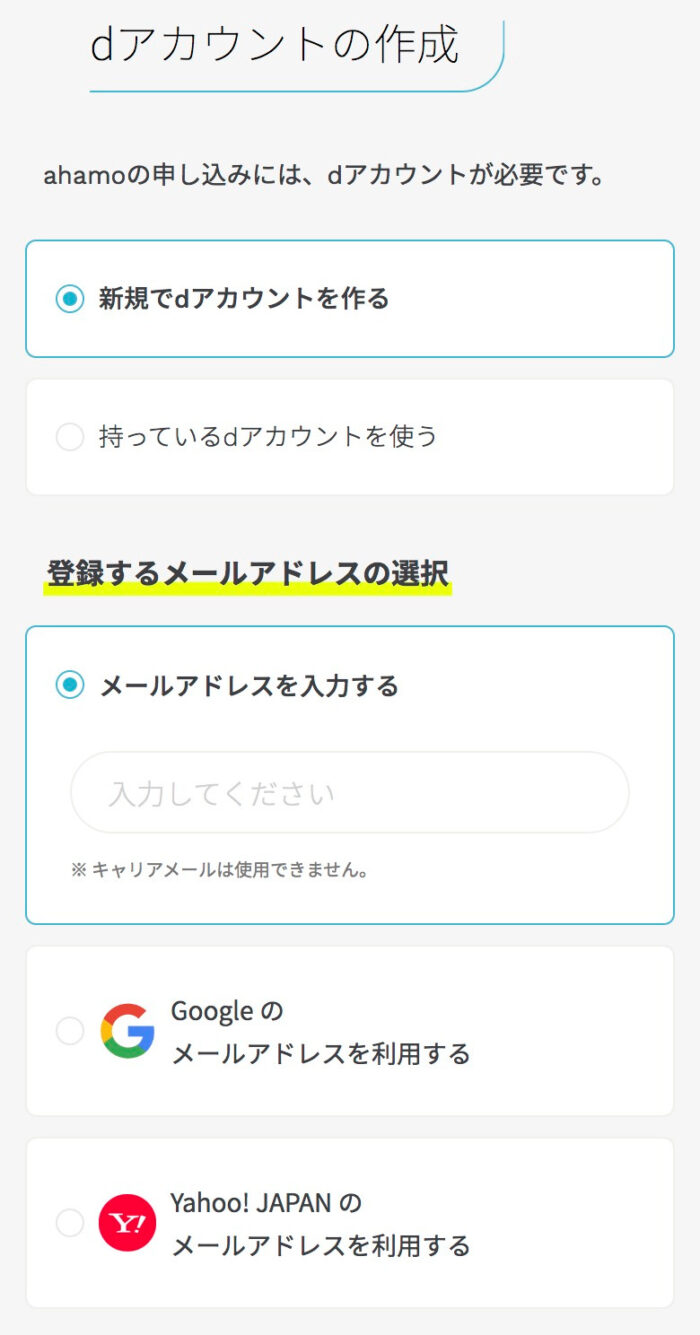Click the Google の メールアドレスを利用する text
700x1335 pixels.
click(320, 1032)
